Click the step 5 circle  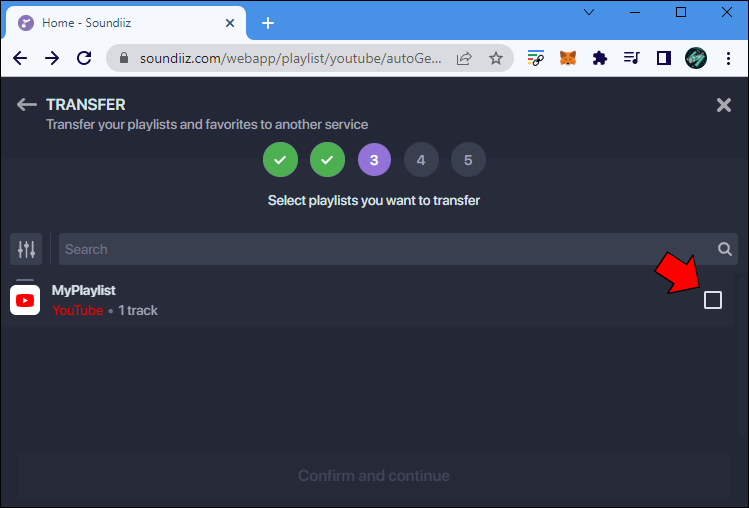coord(468,160)
